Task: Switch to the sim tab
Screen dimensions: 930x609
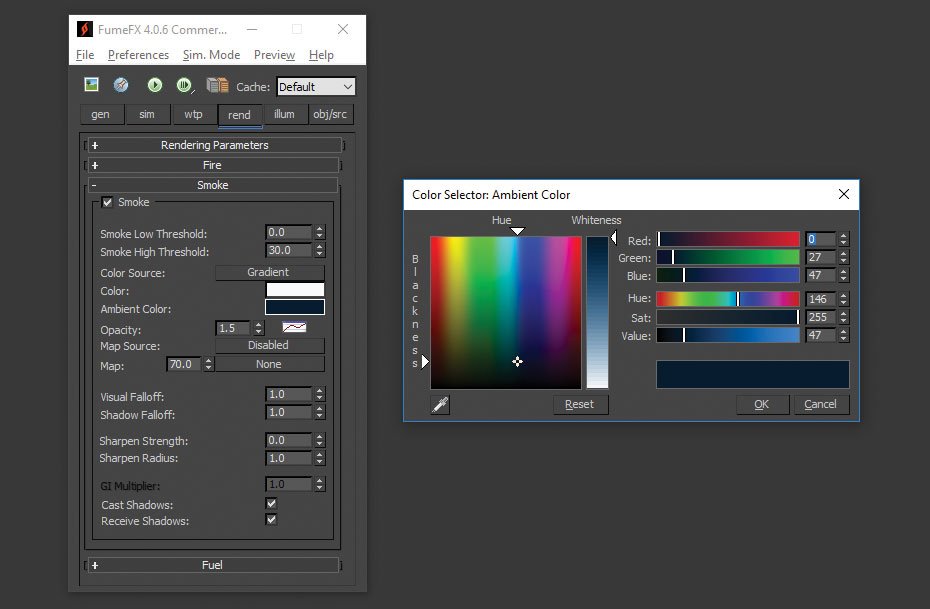Action: [148, 114]
